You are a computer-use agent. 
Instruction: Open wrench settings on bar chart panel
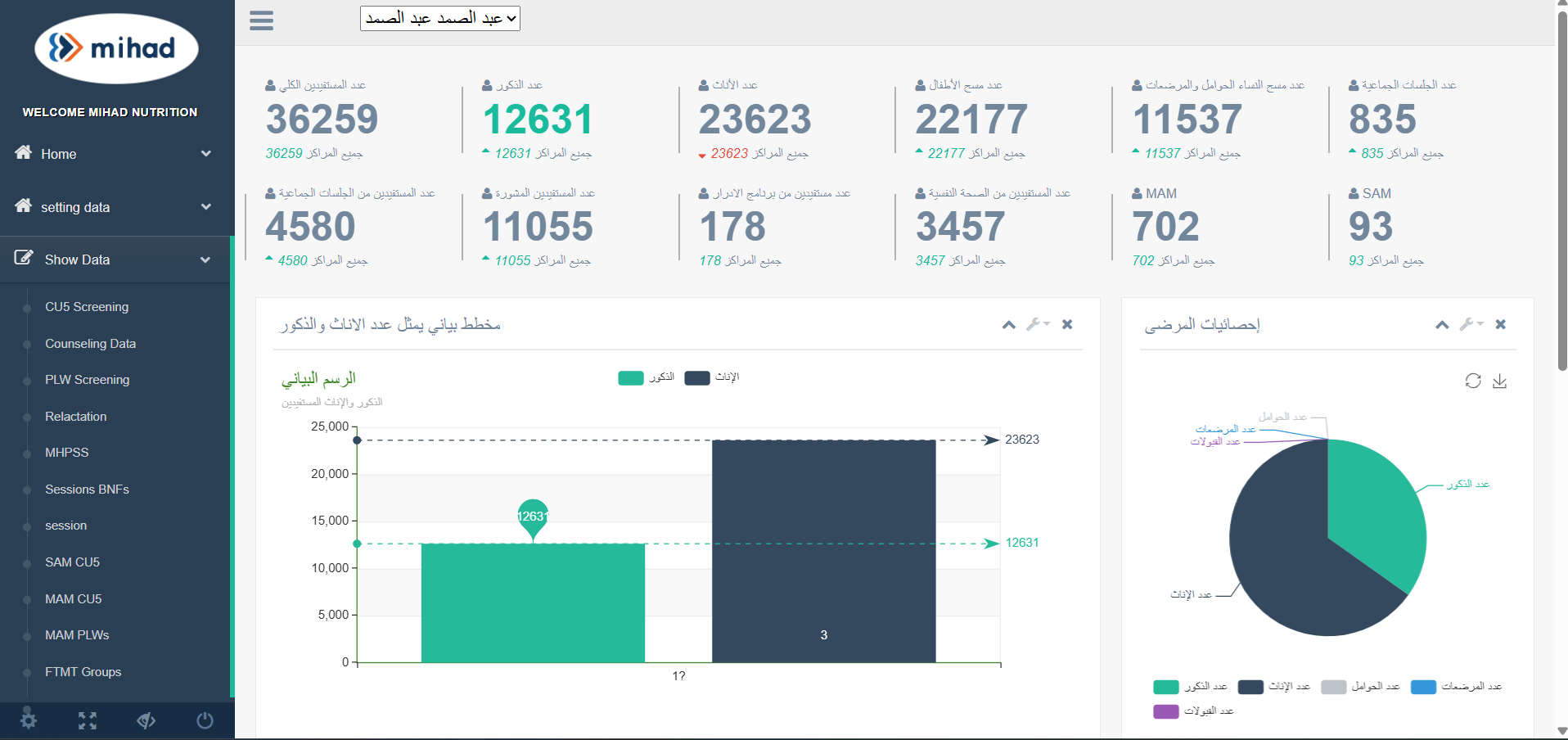pyautogui.click(x=1038, y=324)
